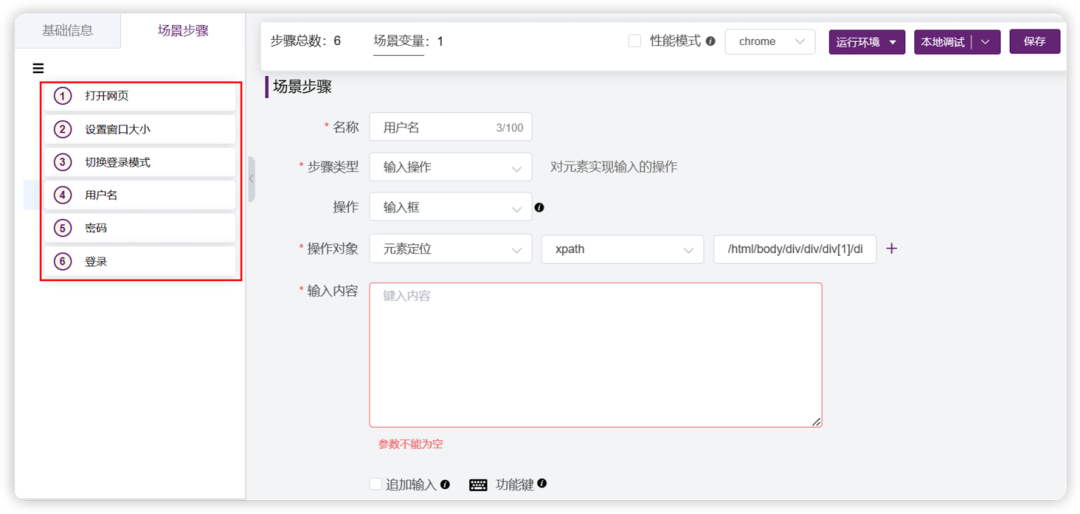The height and width of the screenshot is (514, 1080).
Task: Open the hamburger menu above the steps
Action: [x=38, y=68]
